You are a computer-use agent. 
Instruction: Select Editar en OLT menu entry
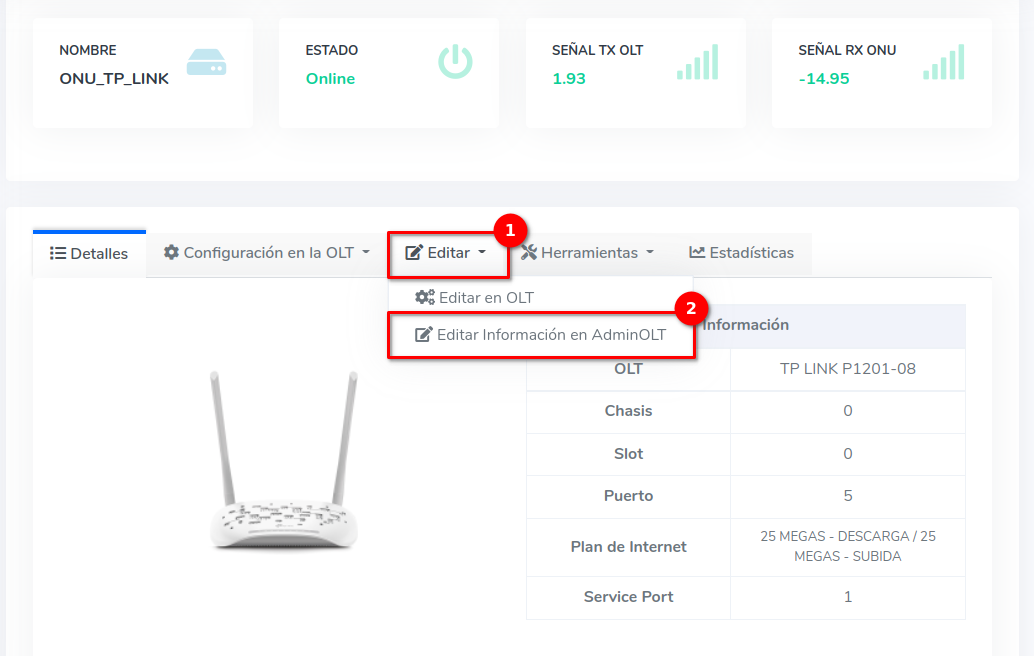tap(486, 298)
